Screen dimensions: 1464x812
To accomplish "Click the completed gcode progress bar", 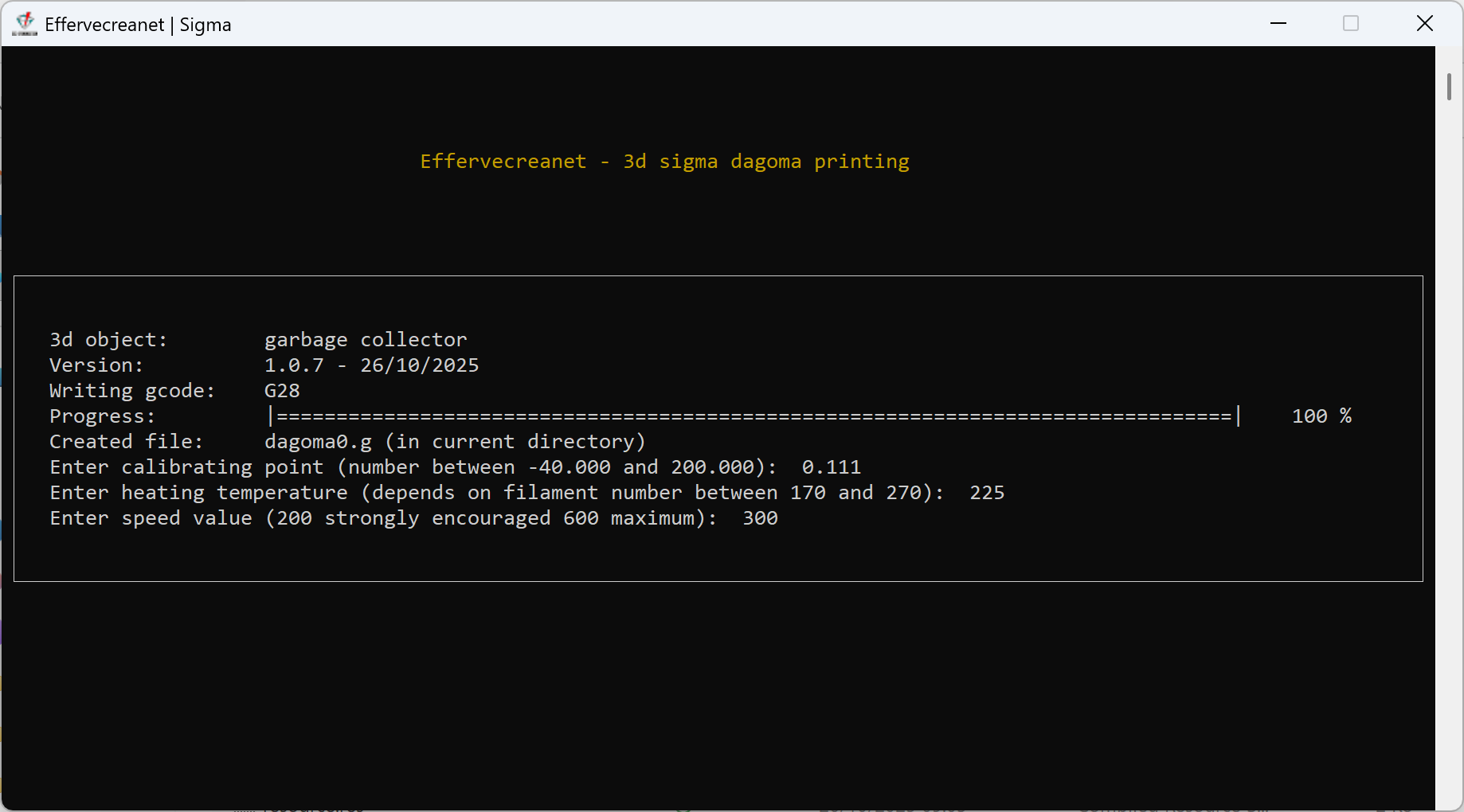I will pos(754,416).
